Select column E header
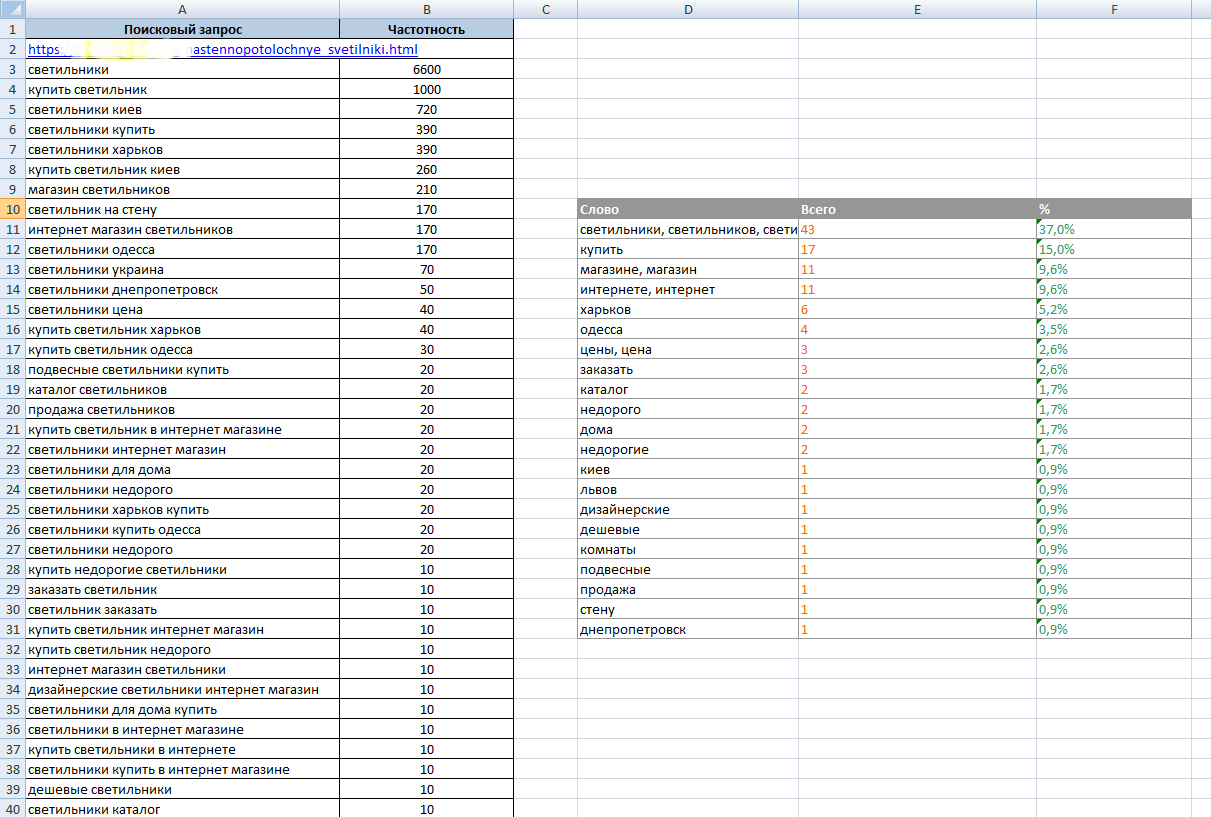 [x=917, y=9]
